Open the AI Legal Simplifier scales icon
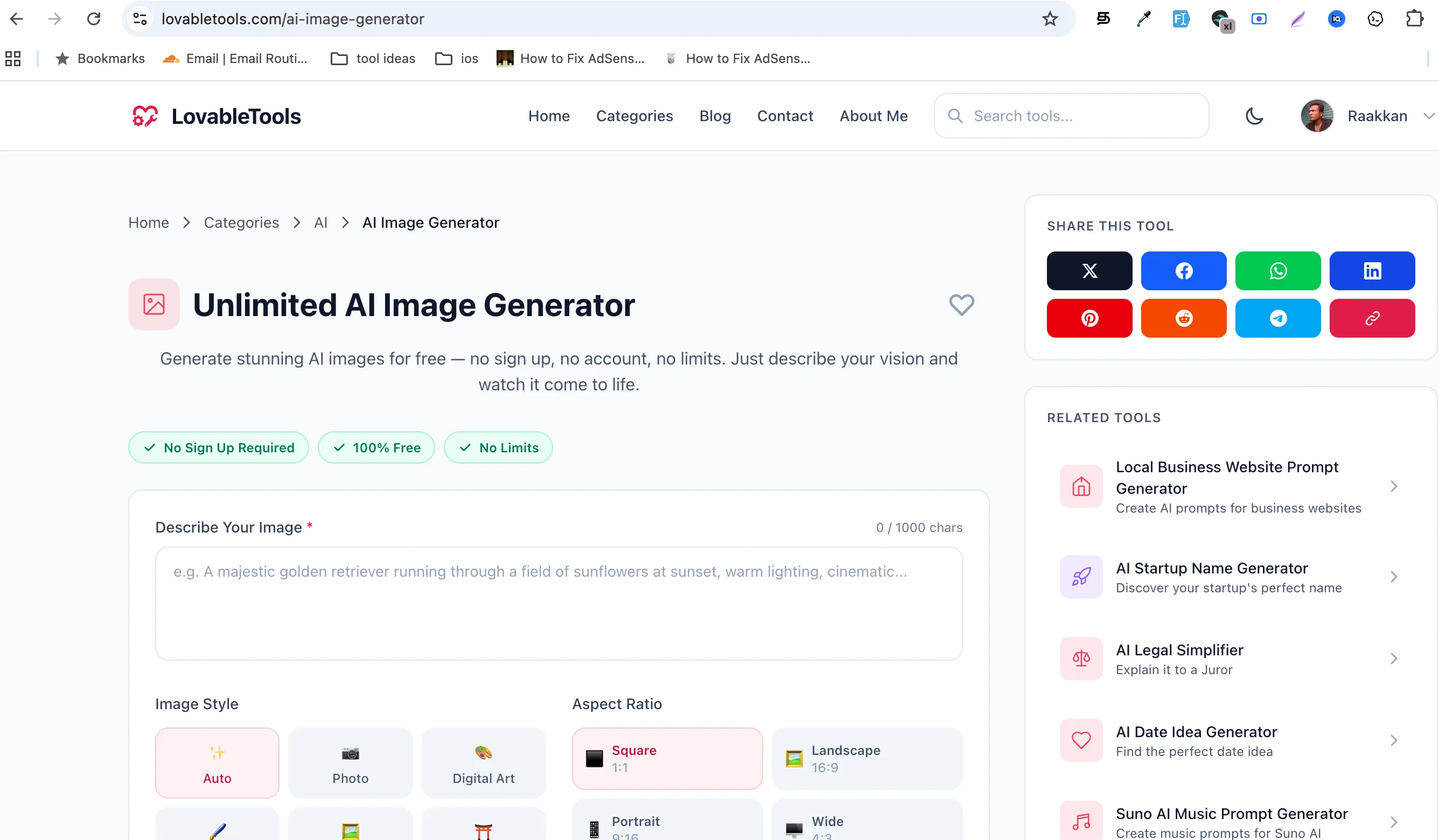Screen dimensions: 1439x840 1080,659
